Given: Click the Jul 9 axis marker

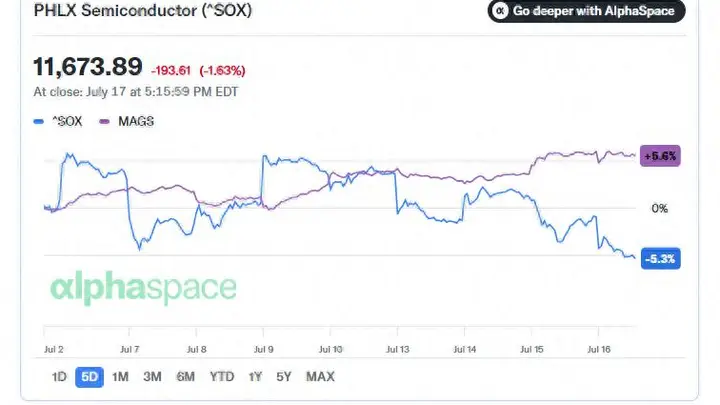Looking at the screenshot, I should [264, 349].
